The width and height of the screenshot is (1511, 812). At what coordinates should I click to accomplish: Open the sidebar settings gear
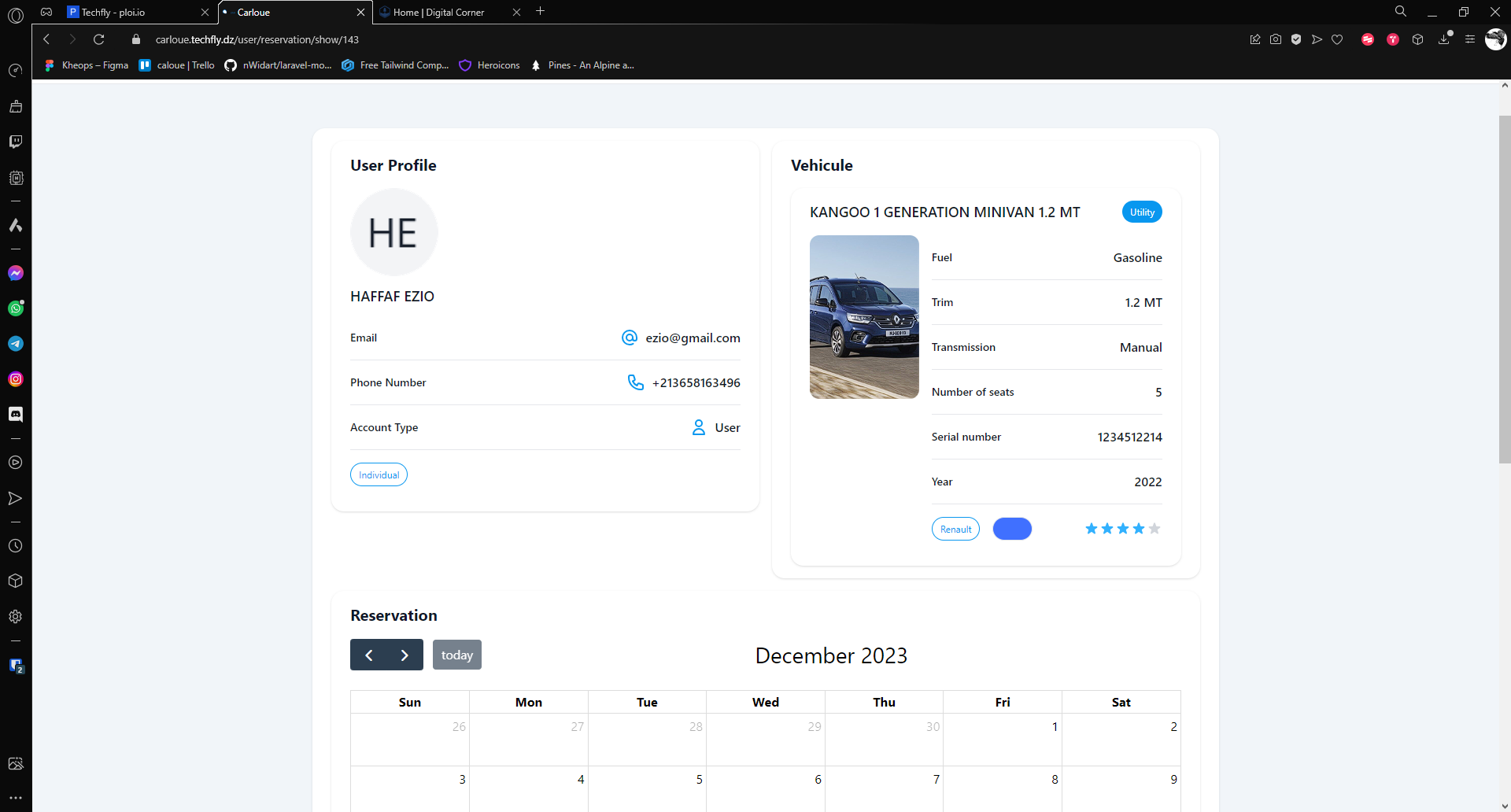point(16,617)
